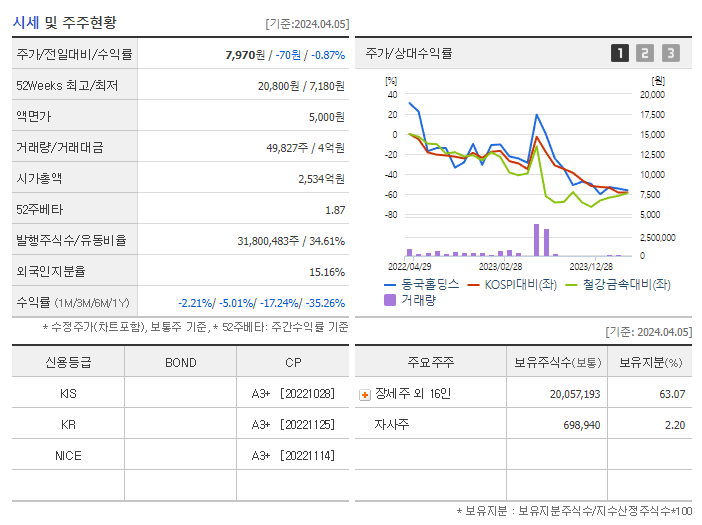The height and width of the screenshot is (525, 702).
Task: Click the 2022/04/29 date axis label
Action: coord(410,267)
